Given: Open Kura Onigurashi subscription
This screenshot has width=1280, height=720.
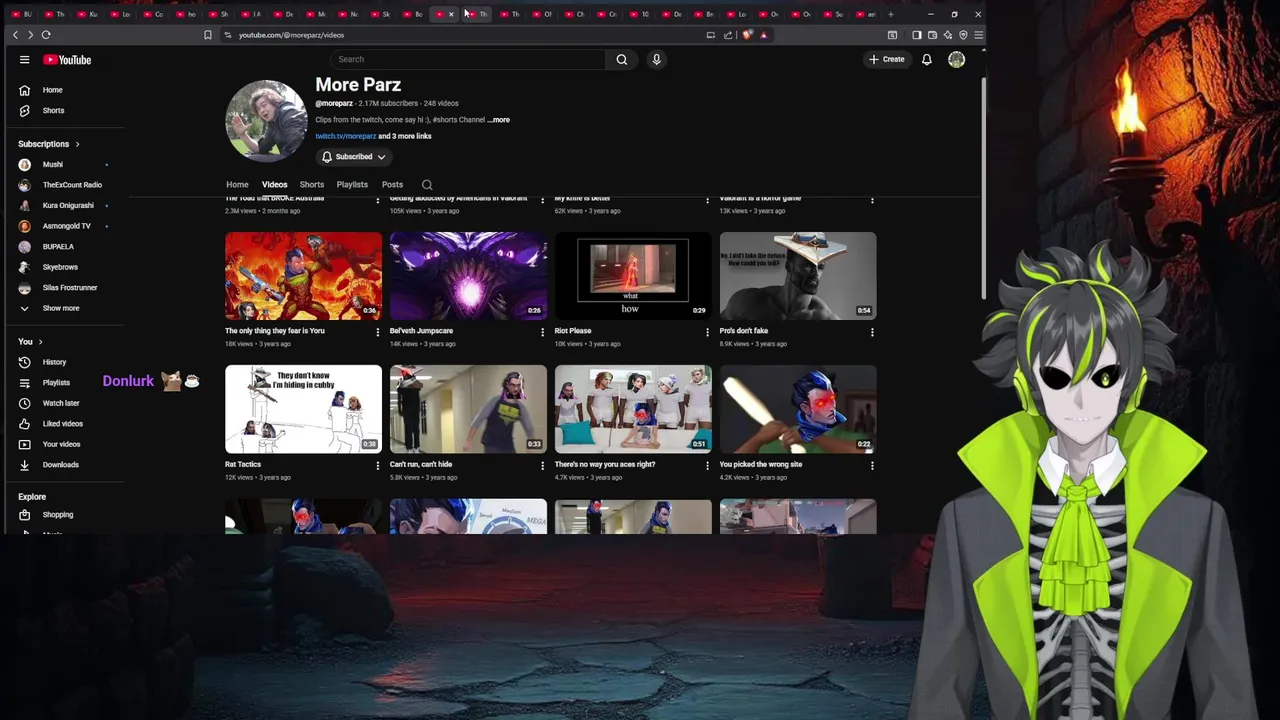Looking at the screenshot, I should pyautogui.click(x=67, y=206).
